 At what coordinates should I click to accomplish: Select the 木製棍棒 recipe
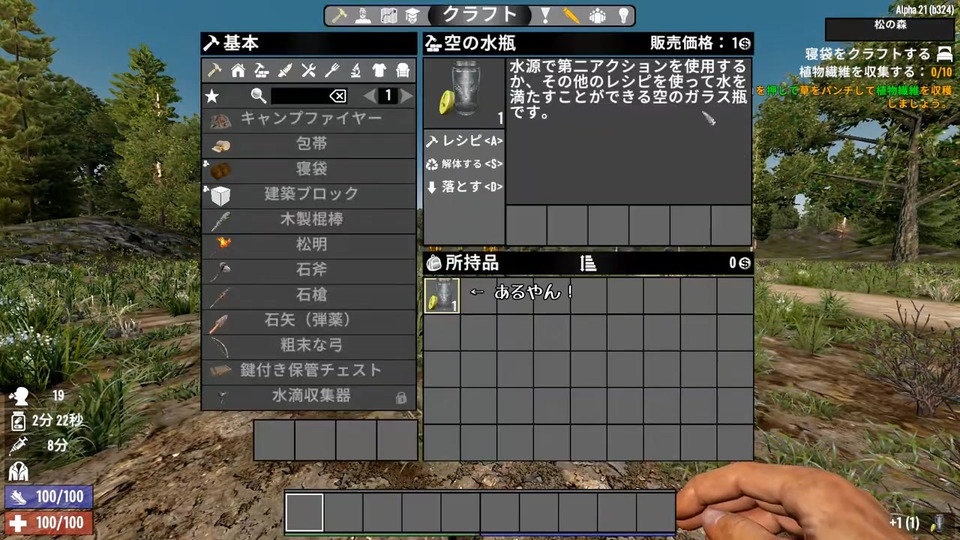tap(309, 220)
